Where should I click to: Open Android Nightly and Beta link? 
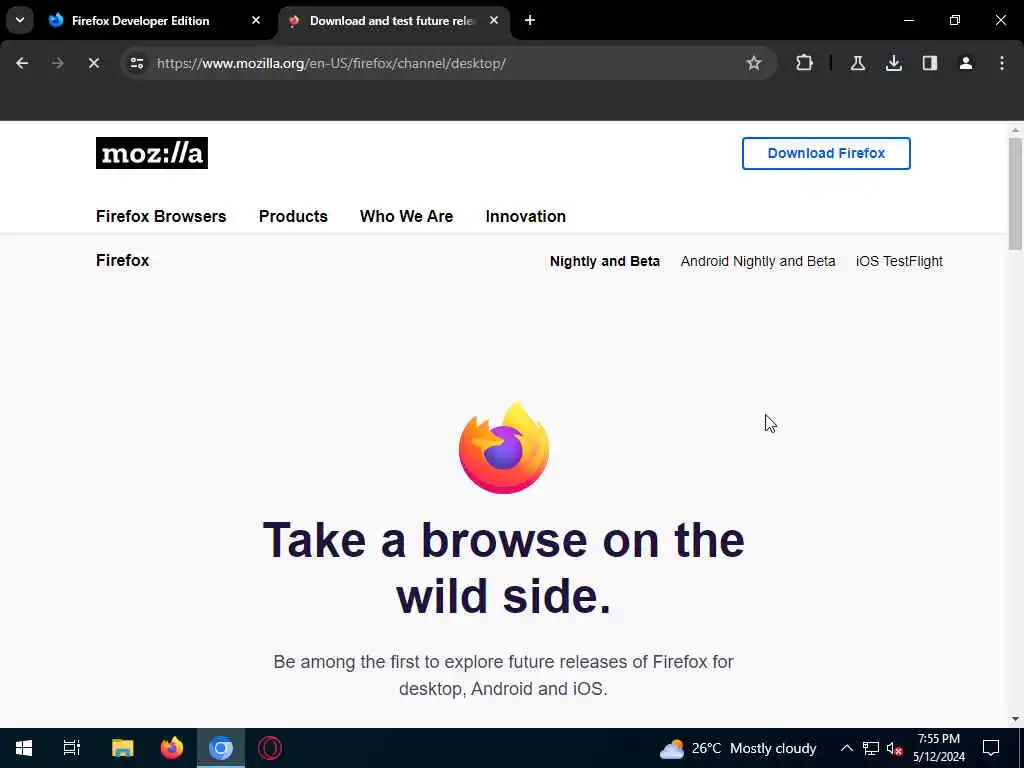758,261
